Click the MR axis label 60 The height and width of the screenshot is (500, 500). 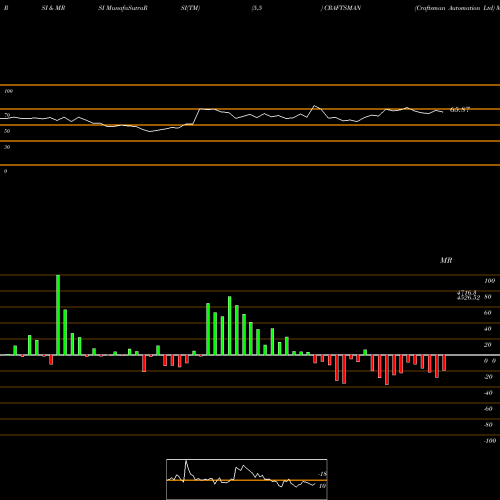pyautogui.click(x=487, y=313)
